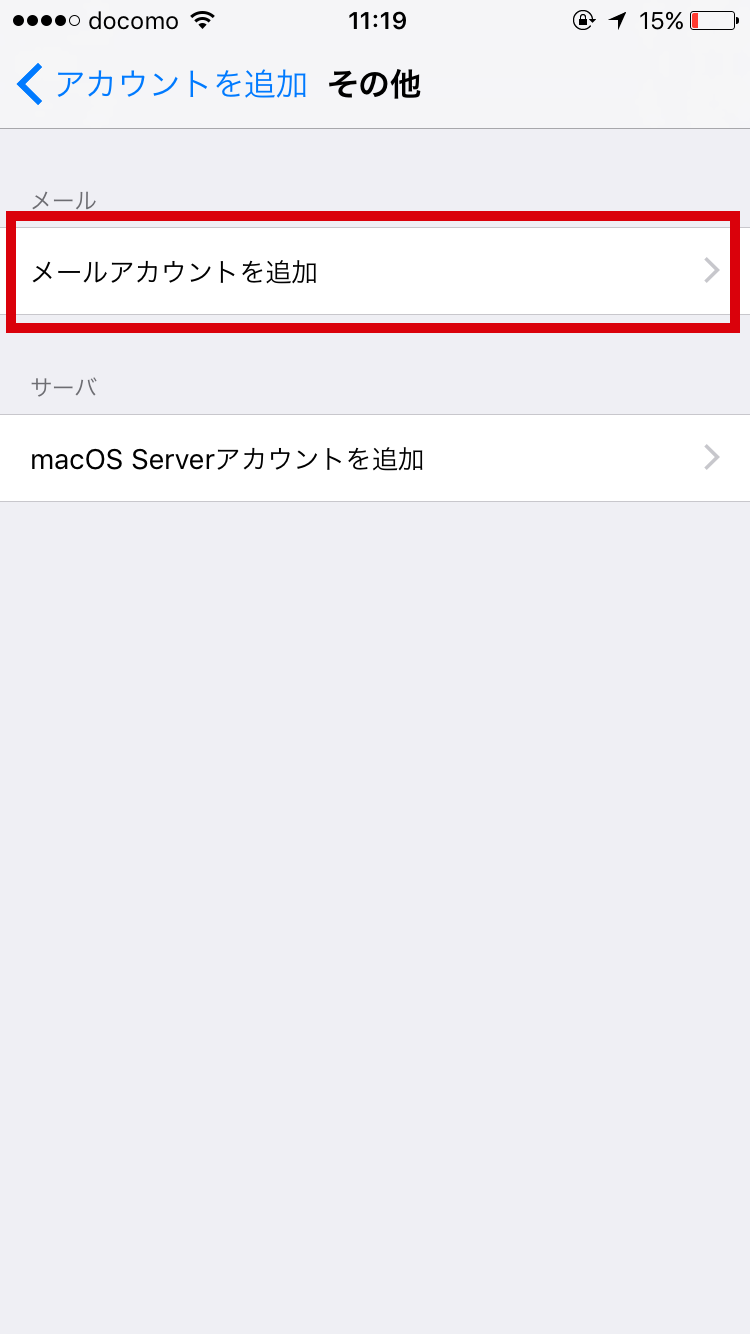Tap the blue back chevron icon
This screenshot has width=750, height=1334.
(30, 84)
